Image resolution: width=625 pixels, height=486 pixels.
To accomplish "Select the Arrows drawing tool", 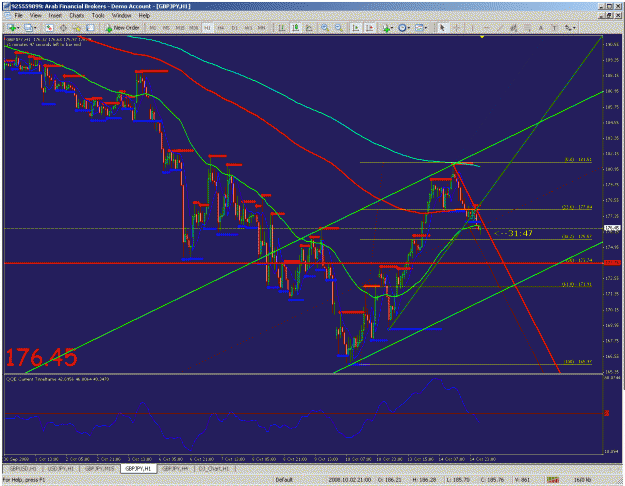I will point(568,28).
